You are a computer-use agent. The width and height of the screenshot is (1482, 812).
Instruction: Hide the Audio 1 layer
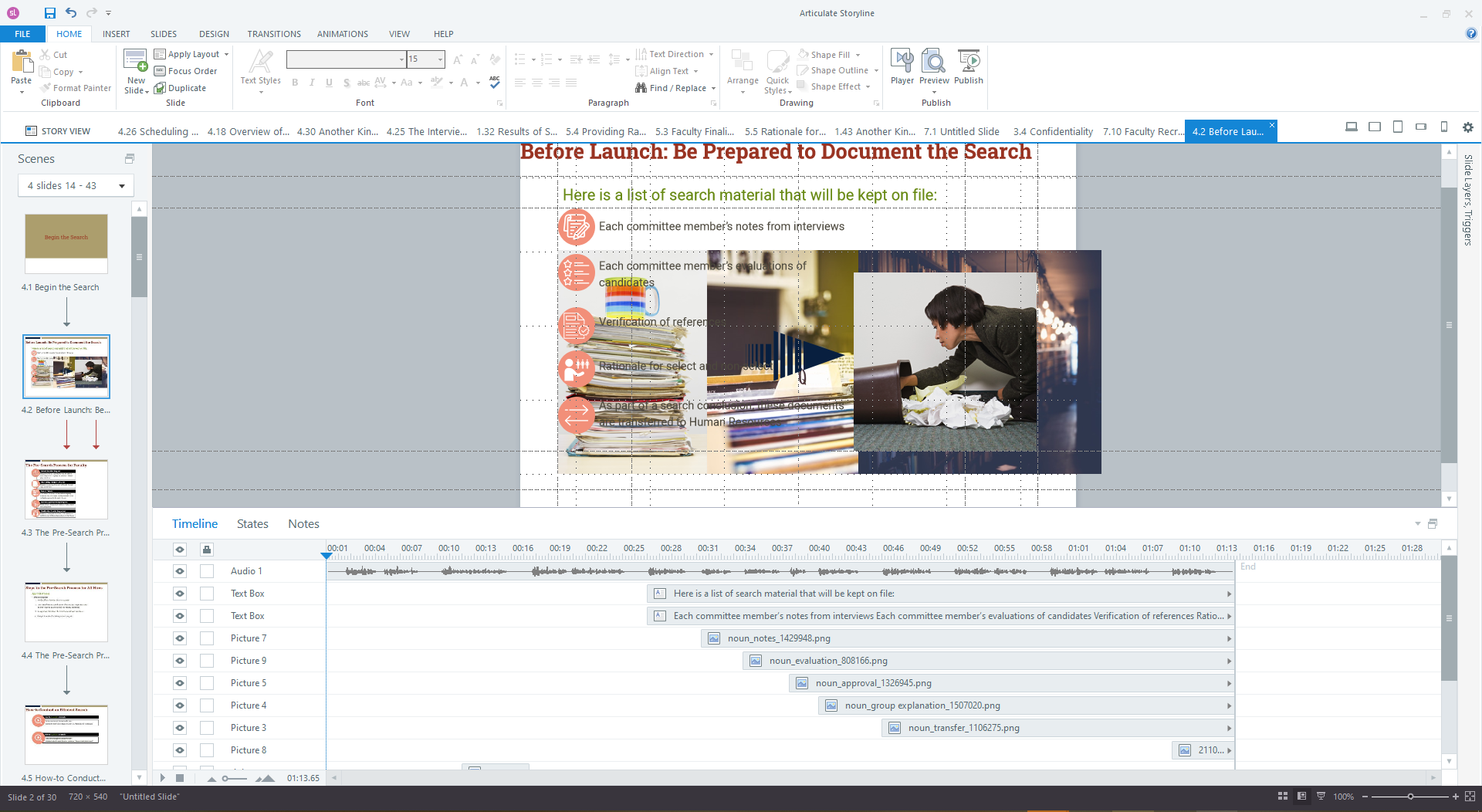180,571
